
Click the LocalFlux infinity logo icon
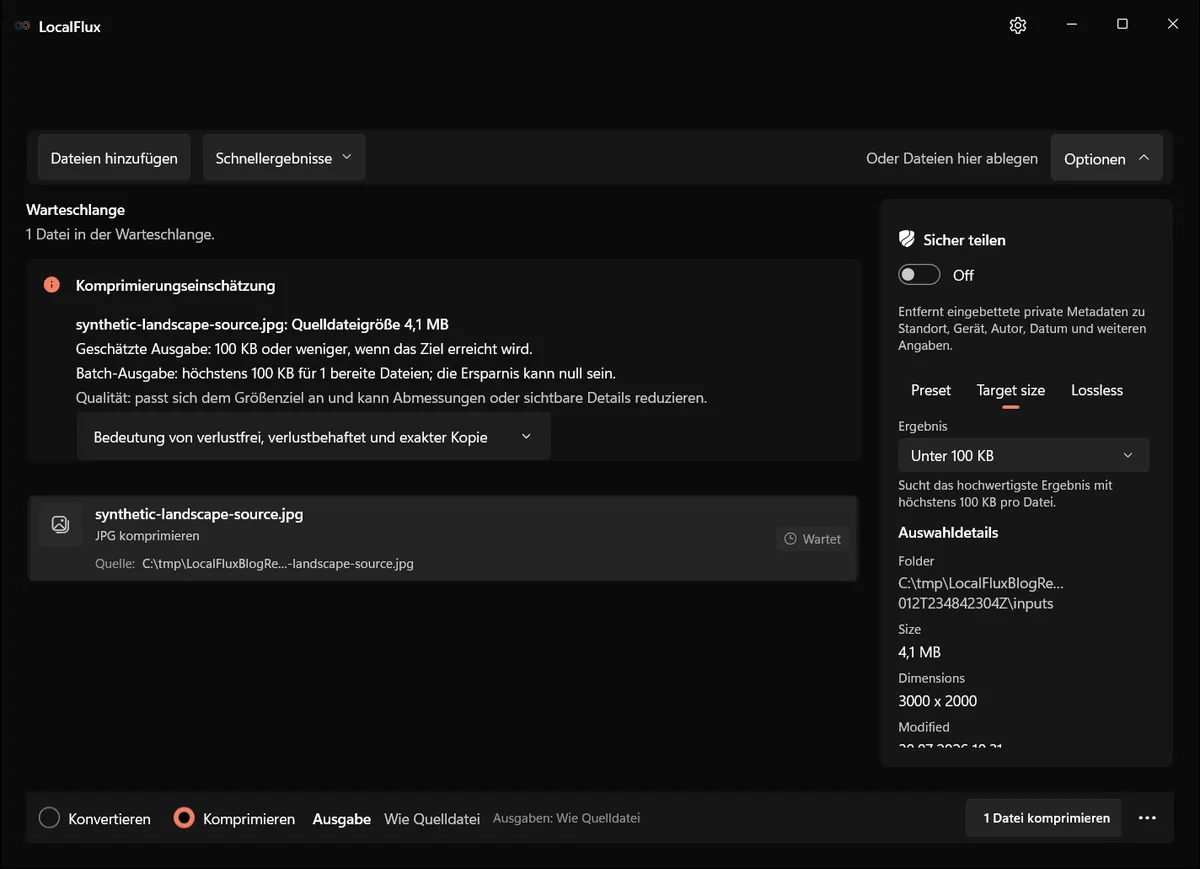pos(22,27)
